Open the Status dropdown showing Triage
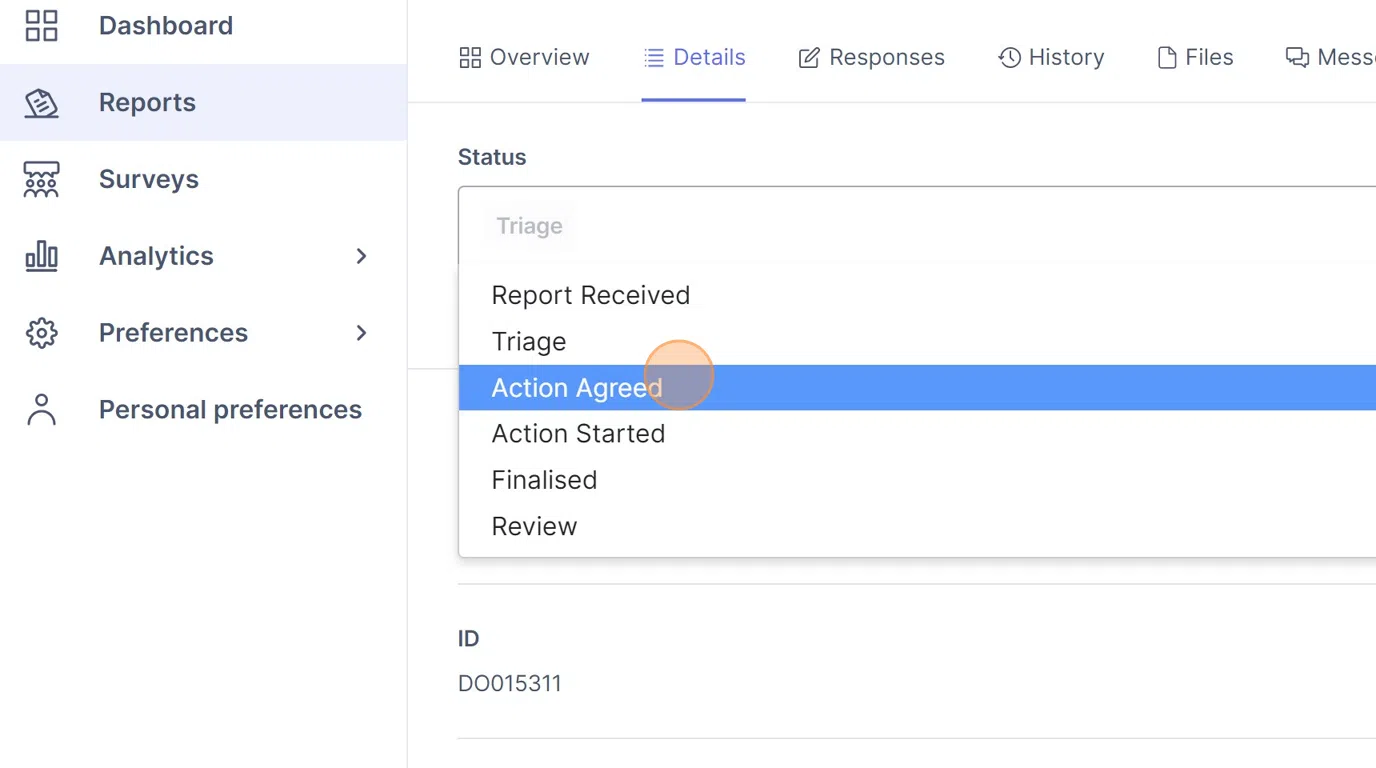This screenshot has height=768, width=1376. coord(900,226)
